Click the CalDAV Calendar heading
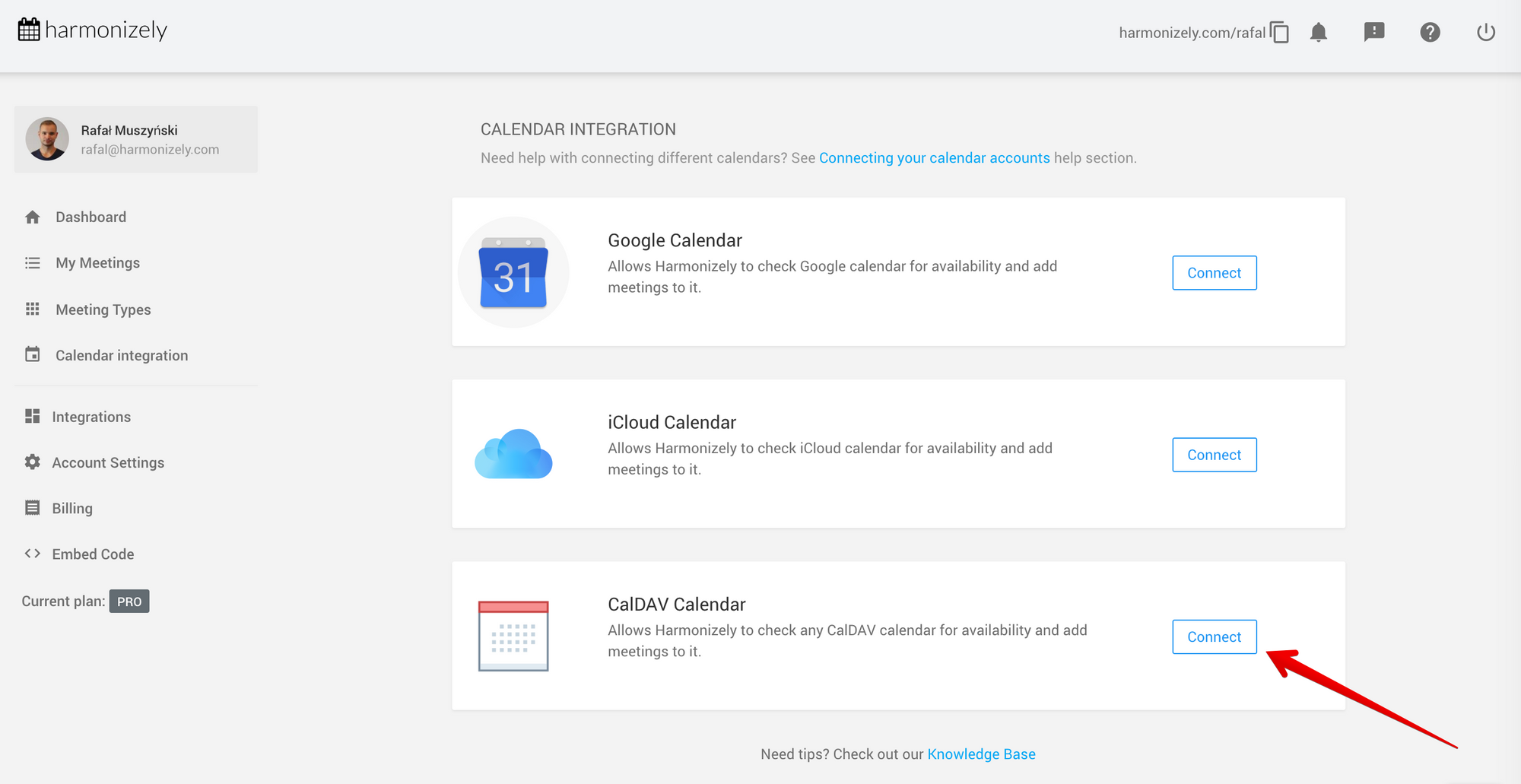The width and height of the screenshot is (1521, 784). (x=676, y=605)
